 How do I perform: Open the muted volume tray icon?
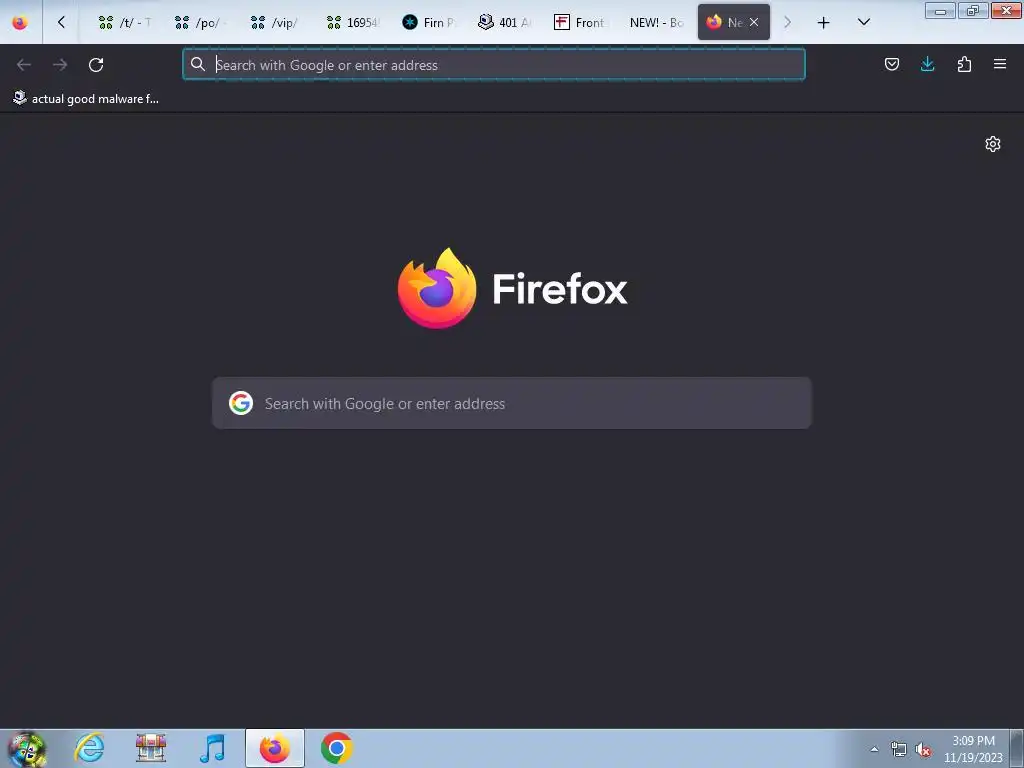pos(923,749)
